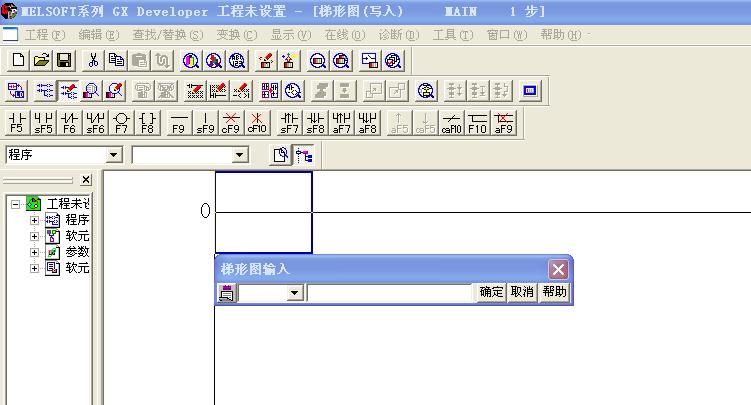
Task: Click the Cut scissors icon
Action: tap(93, 61)
